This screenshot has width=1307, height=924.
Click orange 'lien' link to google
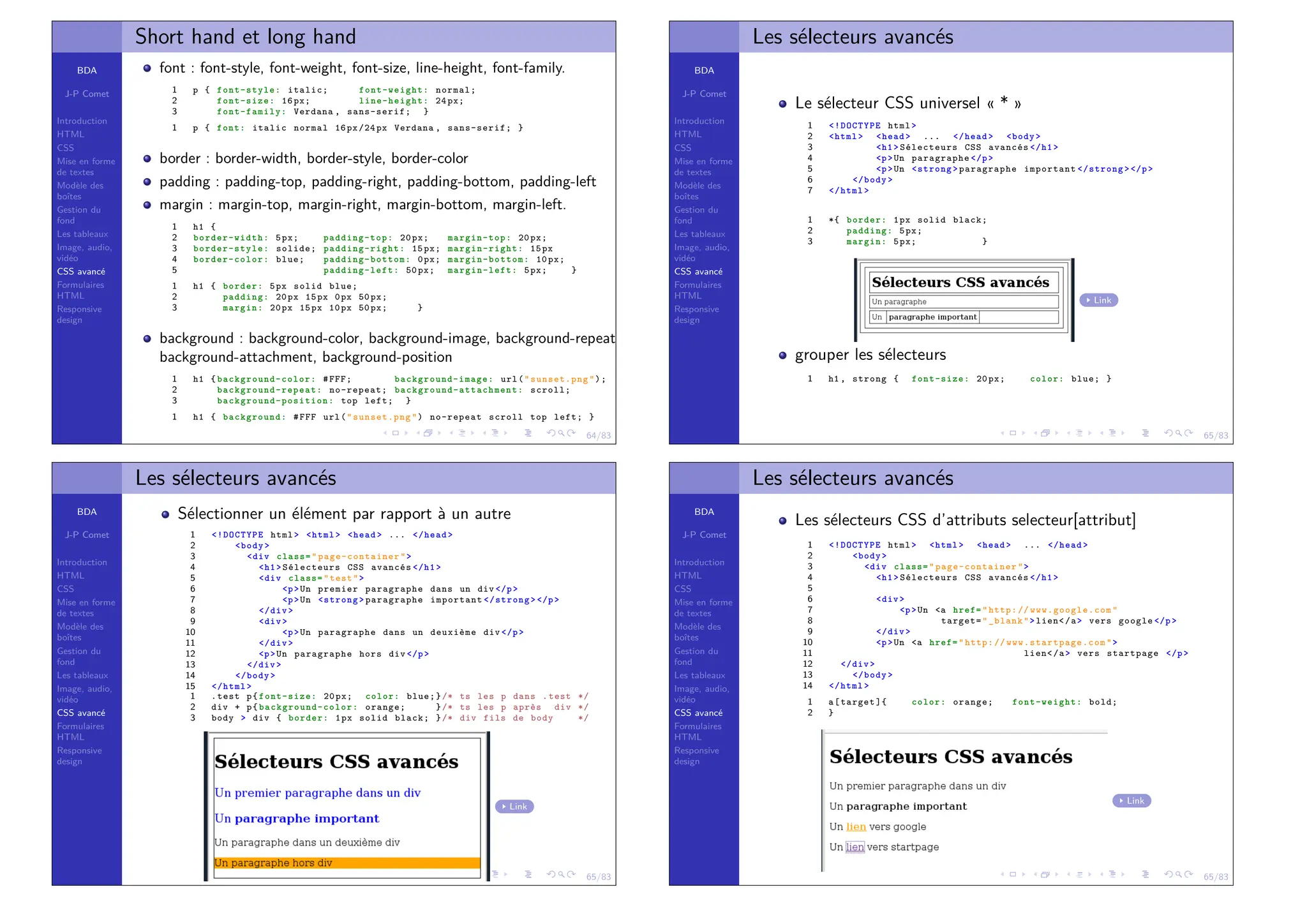pos(856,827)
